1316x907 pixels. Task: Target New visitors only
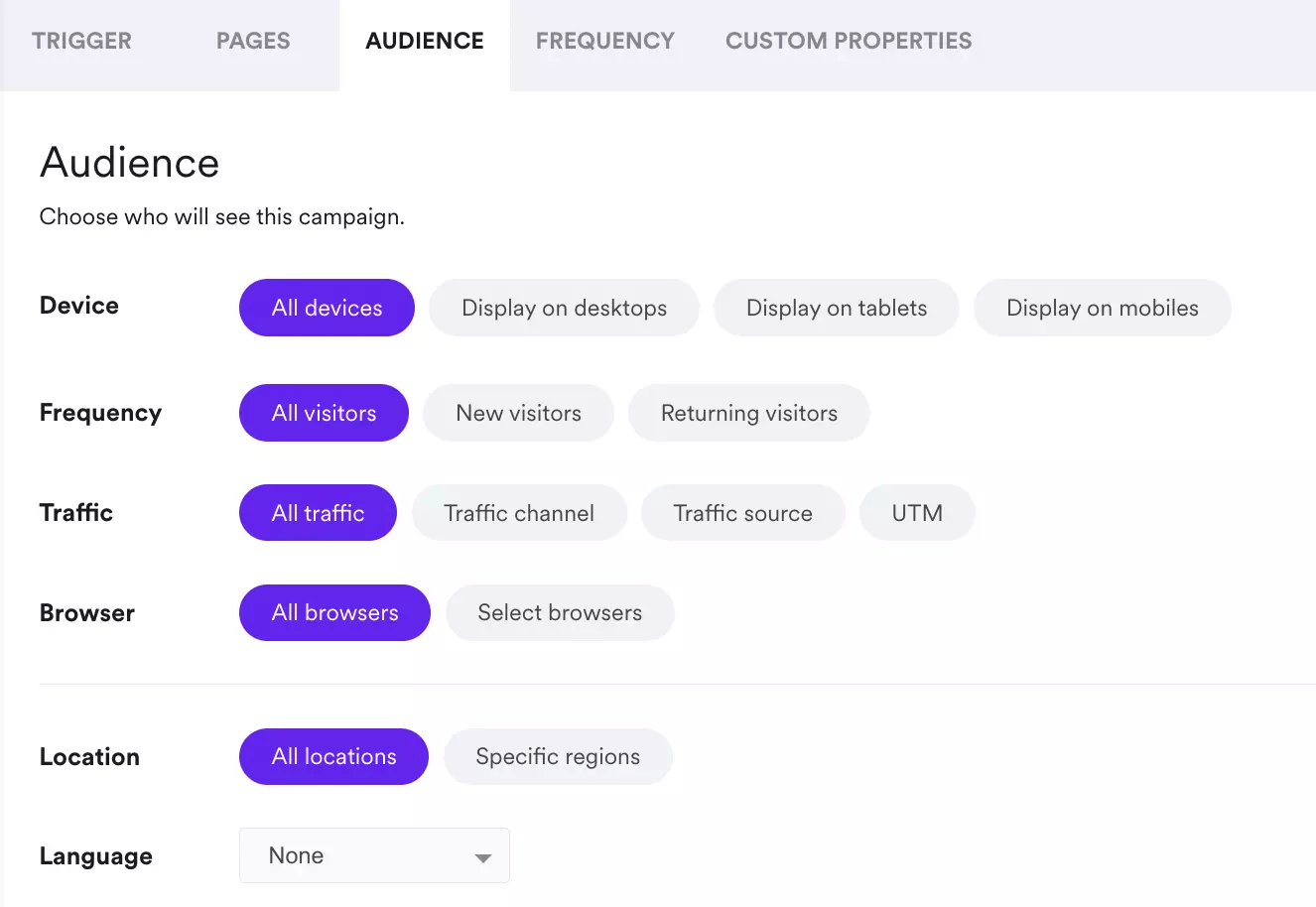click(x=517, y=413)
